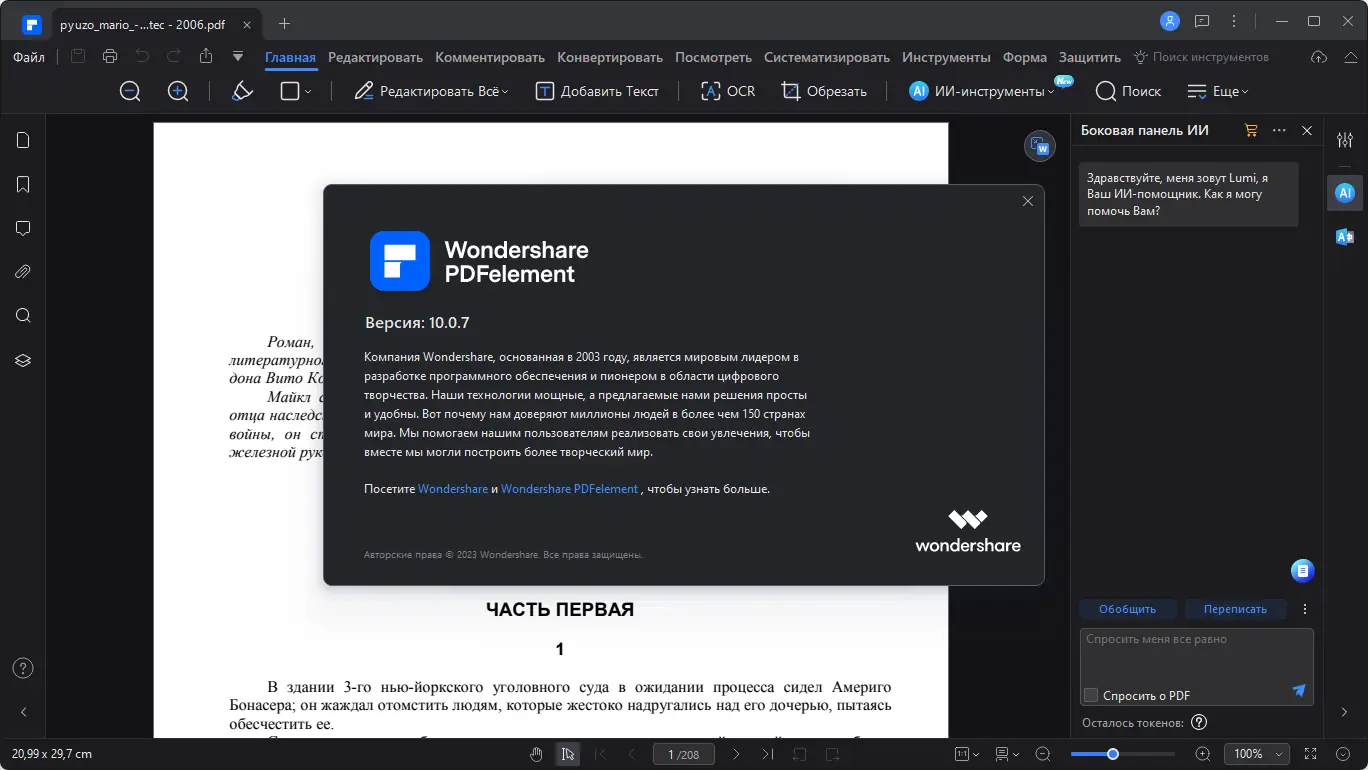Open the bookmarks panel in the left sidebar
The image size is (1368, 770).
22,184
